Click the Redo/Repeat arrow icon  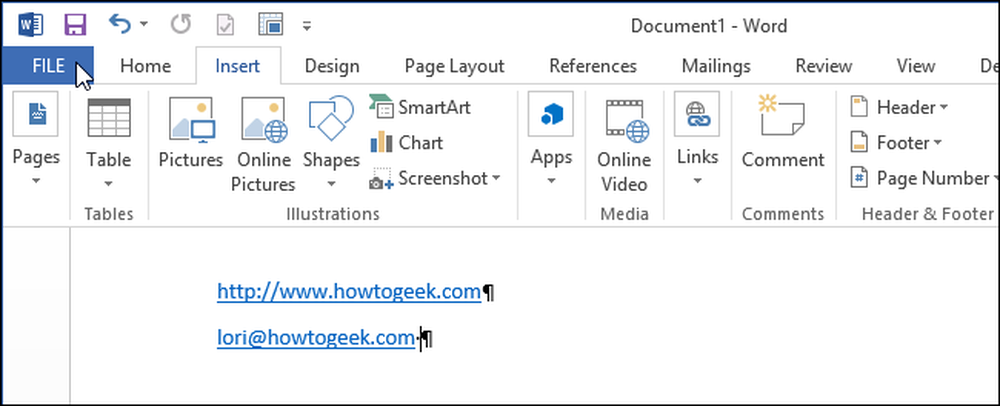pos(180,25)
